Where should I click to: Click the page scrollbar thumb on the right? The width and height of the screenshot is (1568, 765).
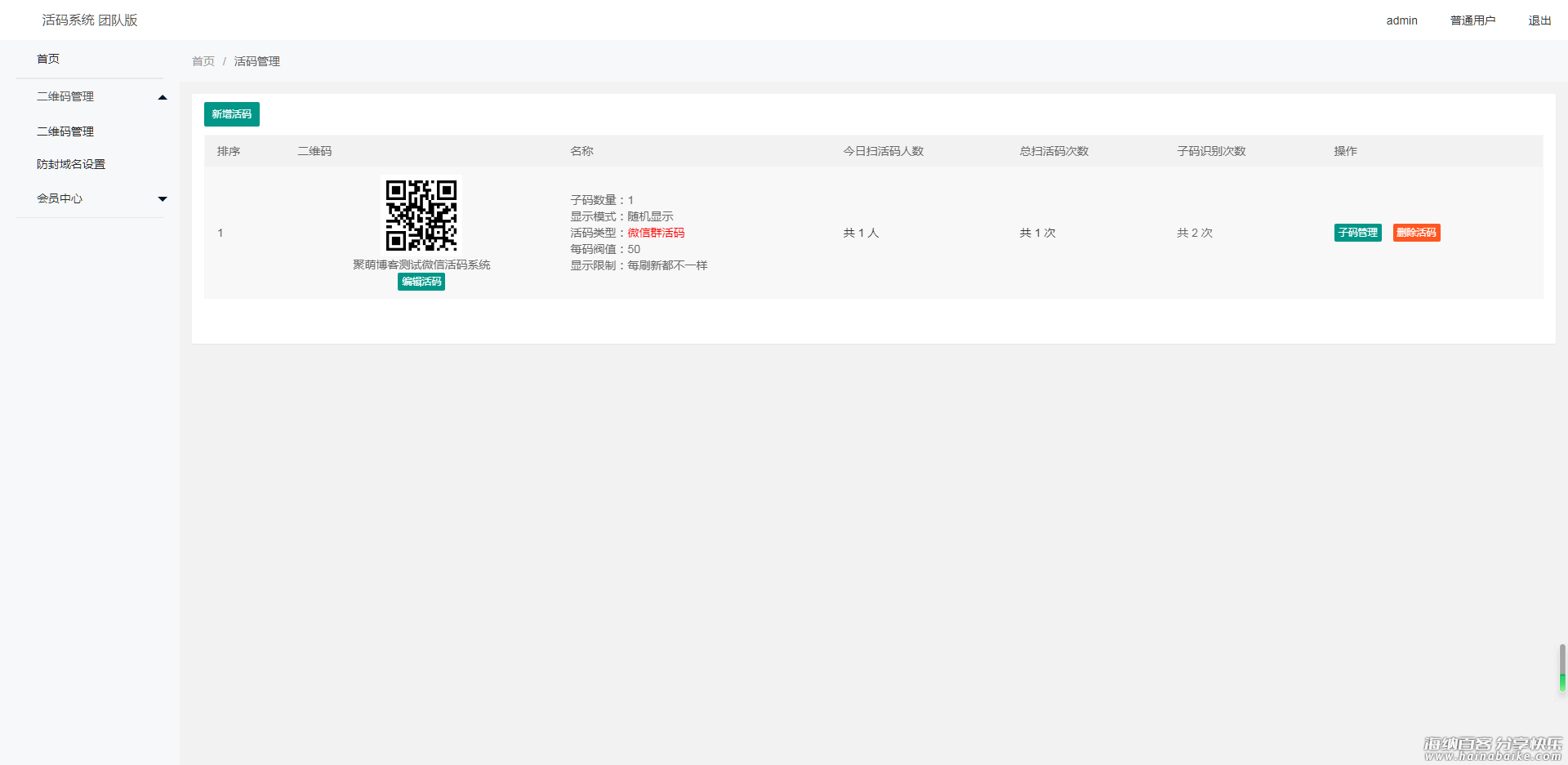tap(1562, 668)
